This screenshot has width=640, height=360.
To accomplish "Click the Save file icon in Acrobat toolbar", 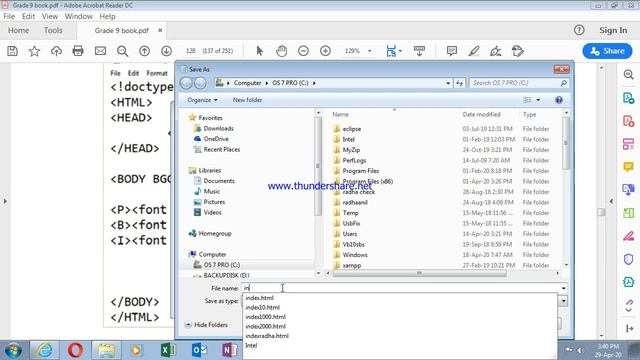I will pyautogui.click(x=12, y=51).
